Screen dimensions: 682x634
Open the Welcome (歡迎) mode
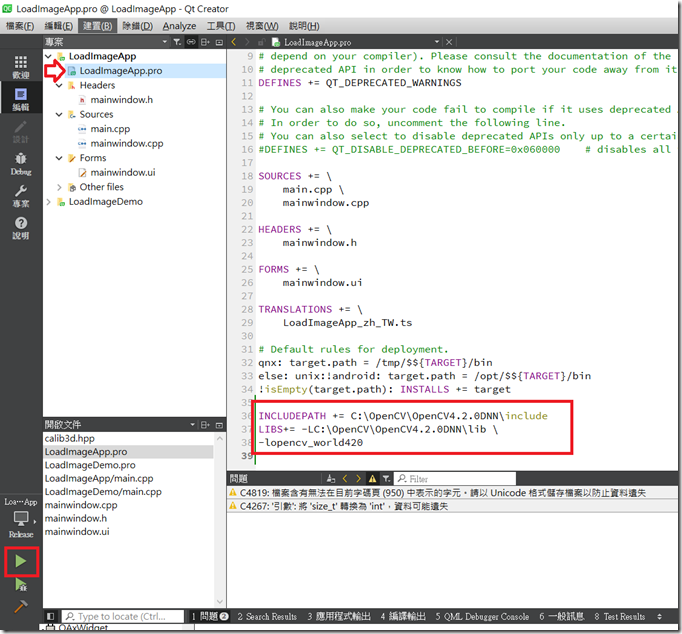(20, 67)
